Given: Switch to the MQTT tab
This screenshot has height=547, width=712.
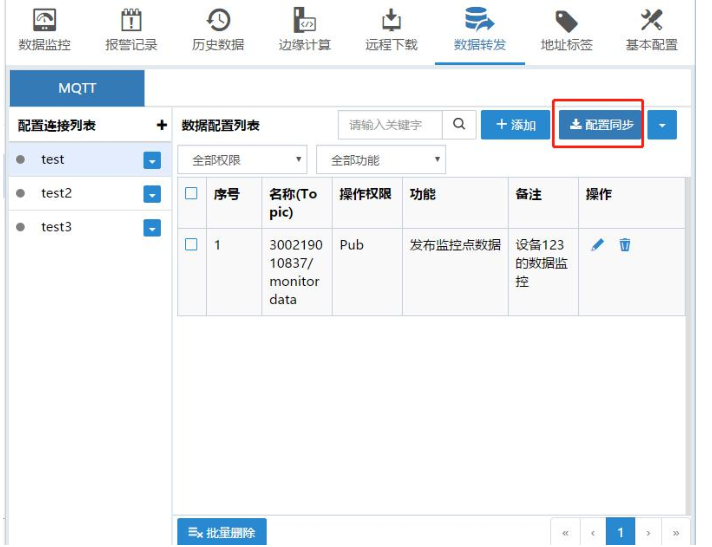Looking at the screenshot, I should pyautogui.click(x=77, y=88).
